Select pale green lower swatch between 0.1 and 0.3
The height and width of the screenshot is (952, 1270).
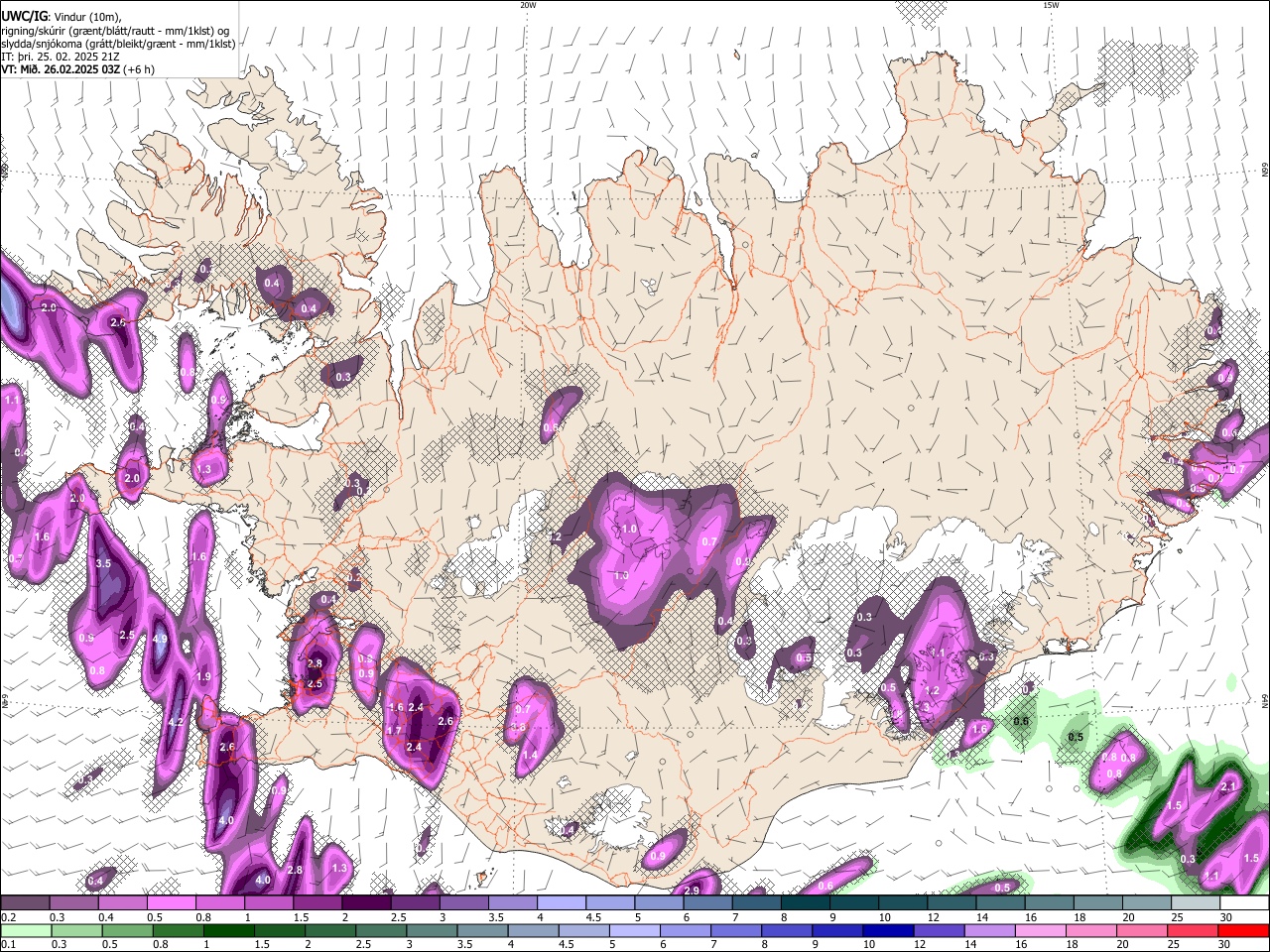[x=26, y=931]
